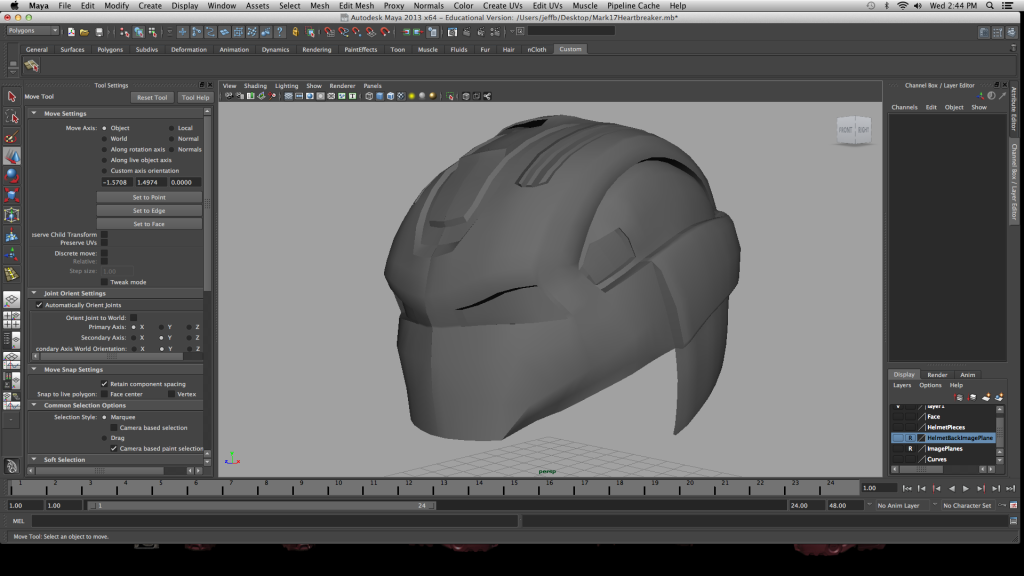Uncheck Automatically Orient Joints
1024x576 pixels.
pos(39,305)
